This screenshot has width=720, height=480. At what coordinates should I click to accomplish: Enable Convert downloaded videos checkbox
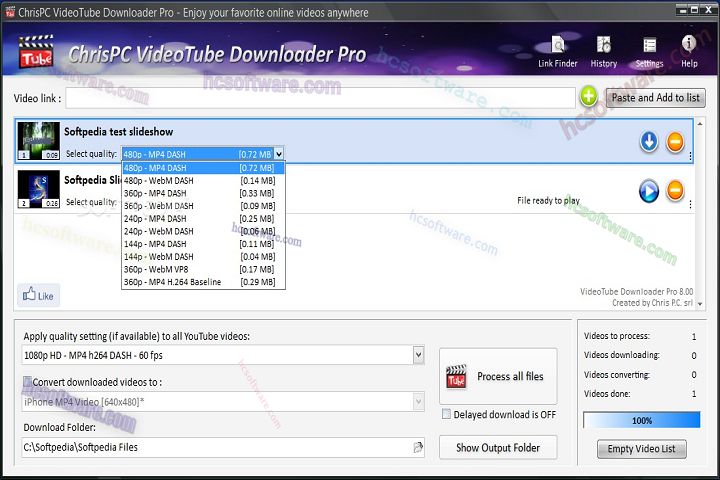pos(28,381)
